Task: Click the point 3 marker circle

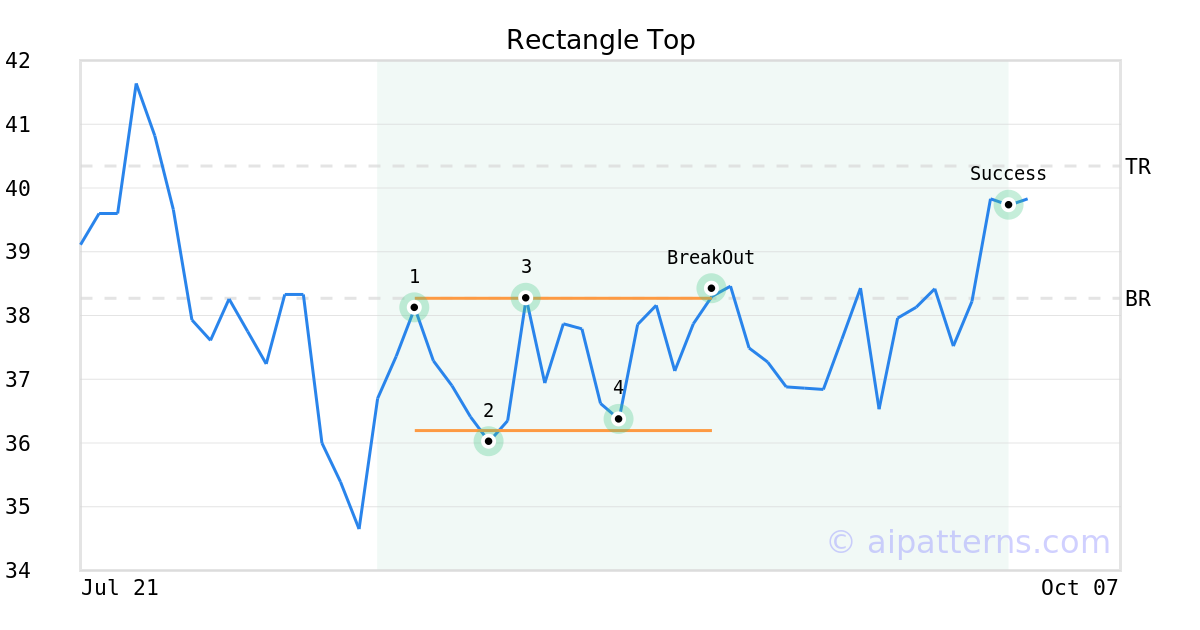Action: pos(526,297)
